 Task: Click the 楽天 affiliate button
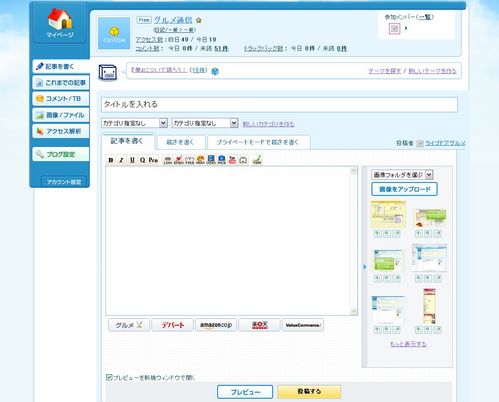259,325
